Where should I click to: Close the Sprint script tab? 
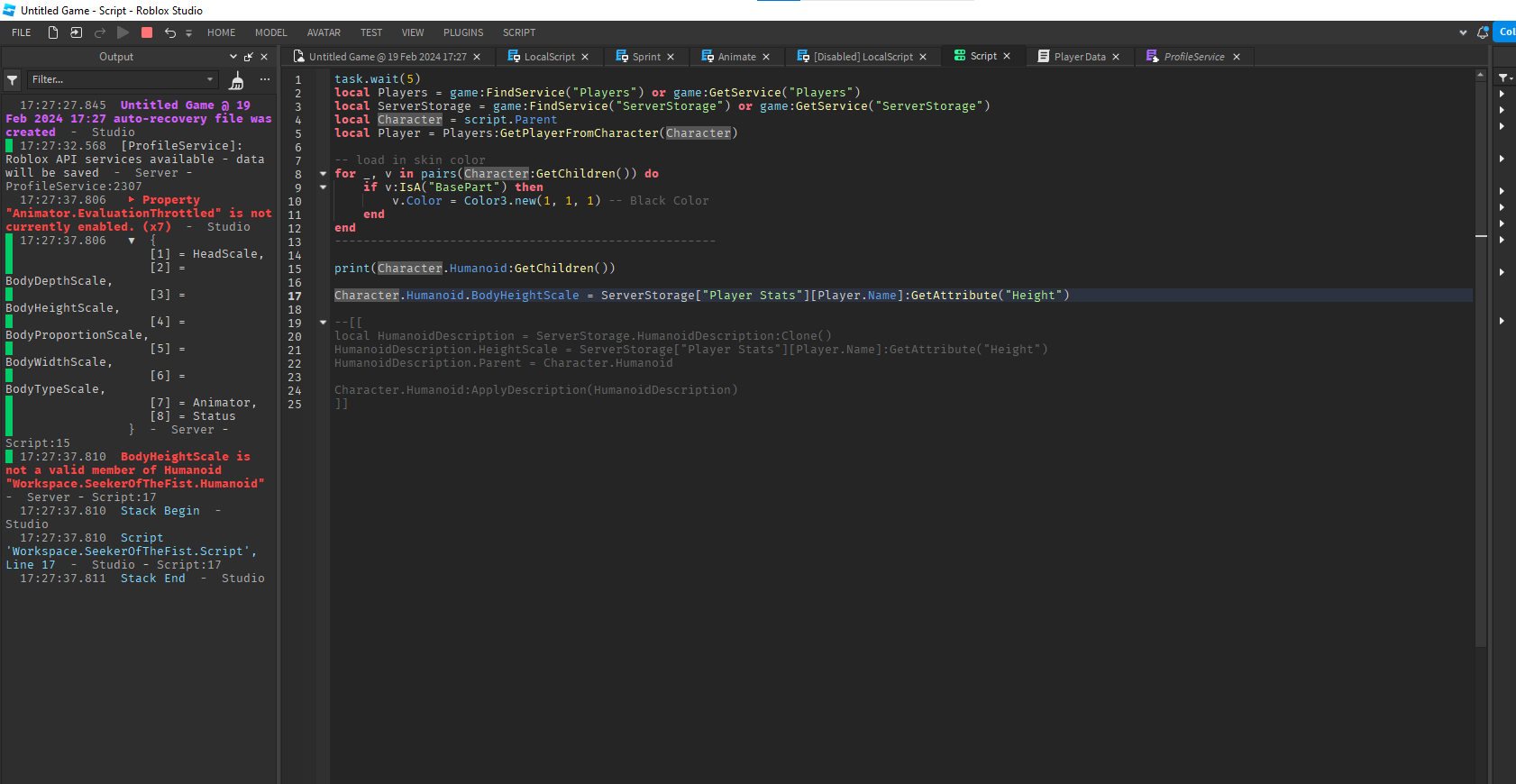(x=671, y=57)
